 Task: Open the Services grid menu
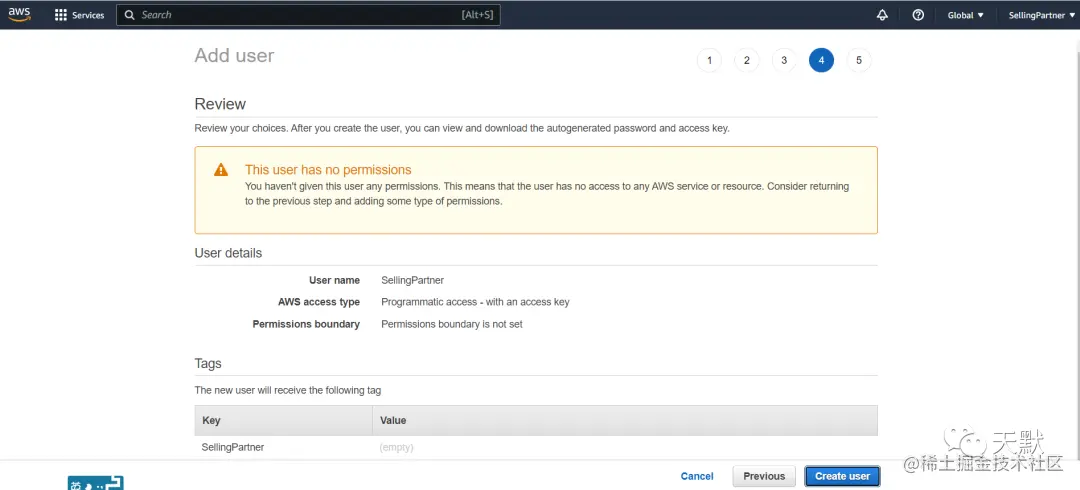click(79, 15)
